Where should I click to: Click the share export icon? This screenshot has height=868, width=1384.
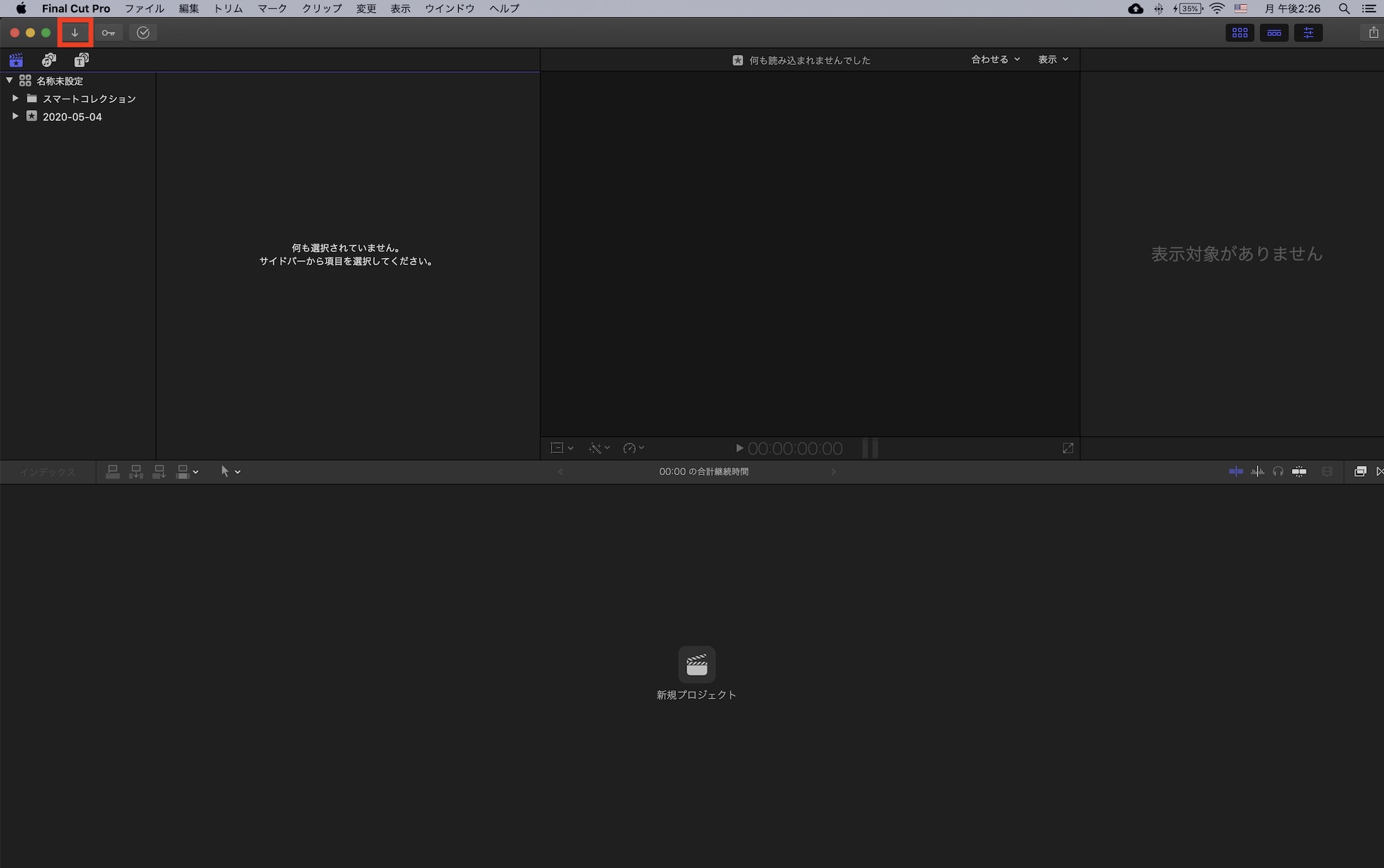tap(1373, 33)
